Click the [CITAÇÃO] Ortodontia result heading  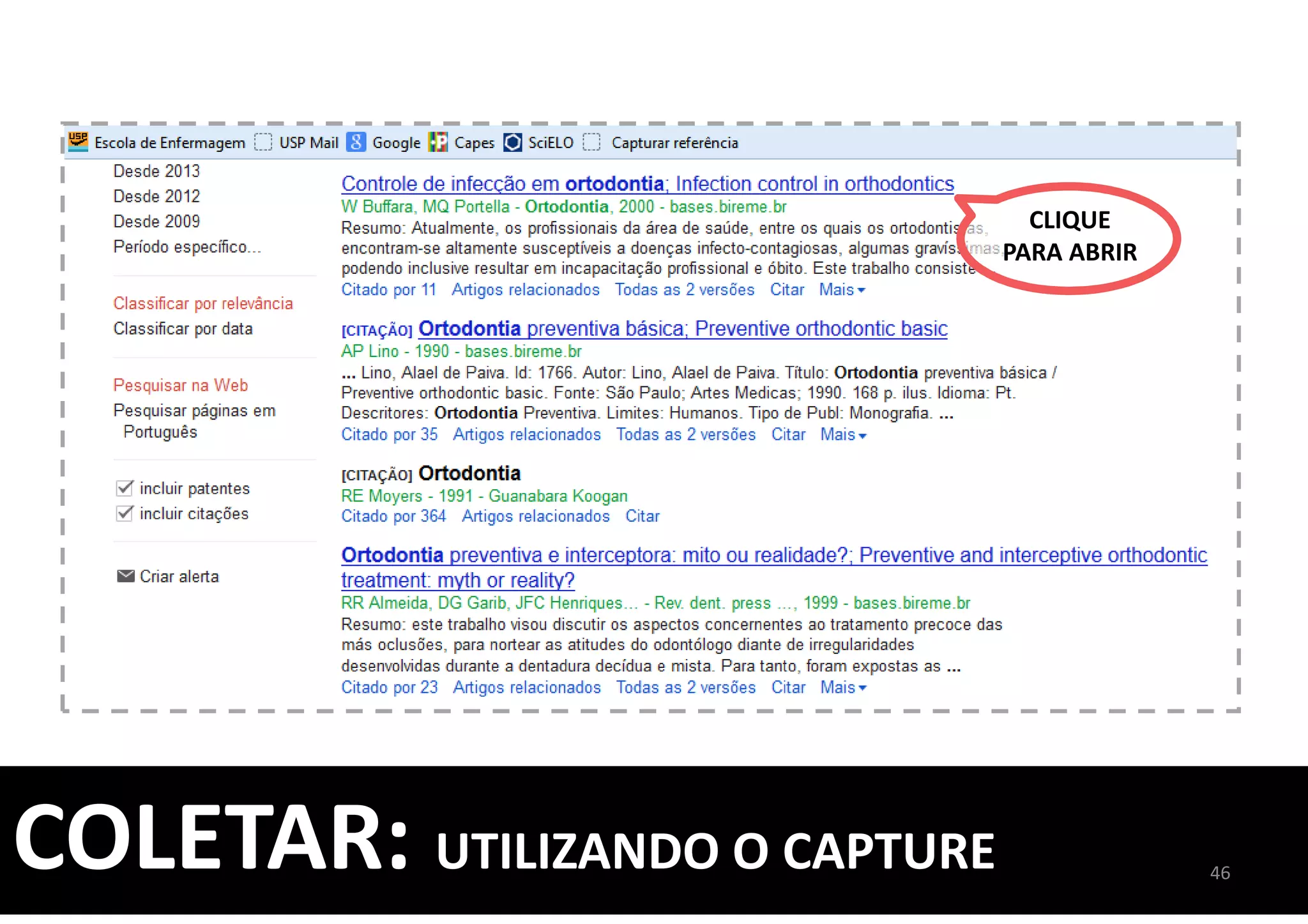[x=431, y=474]
